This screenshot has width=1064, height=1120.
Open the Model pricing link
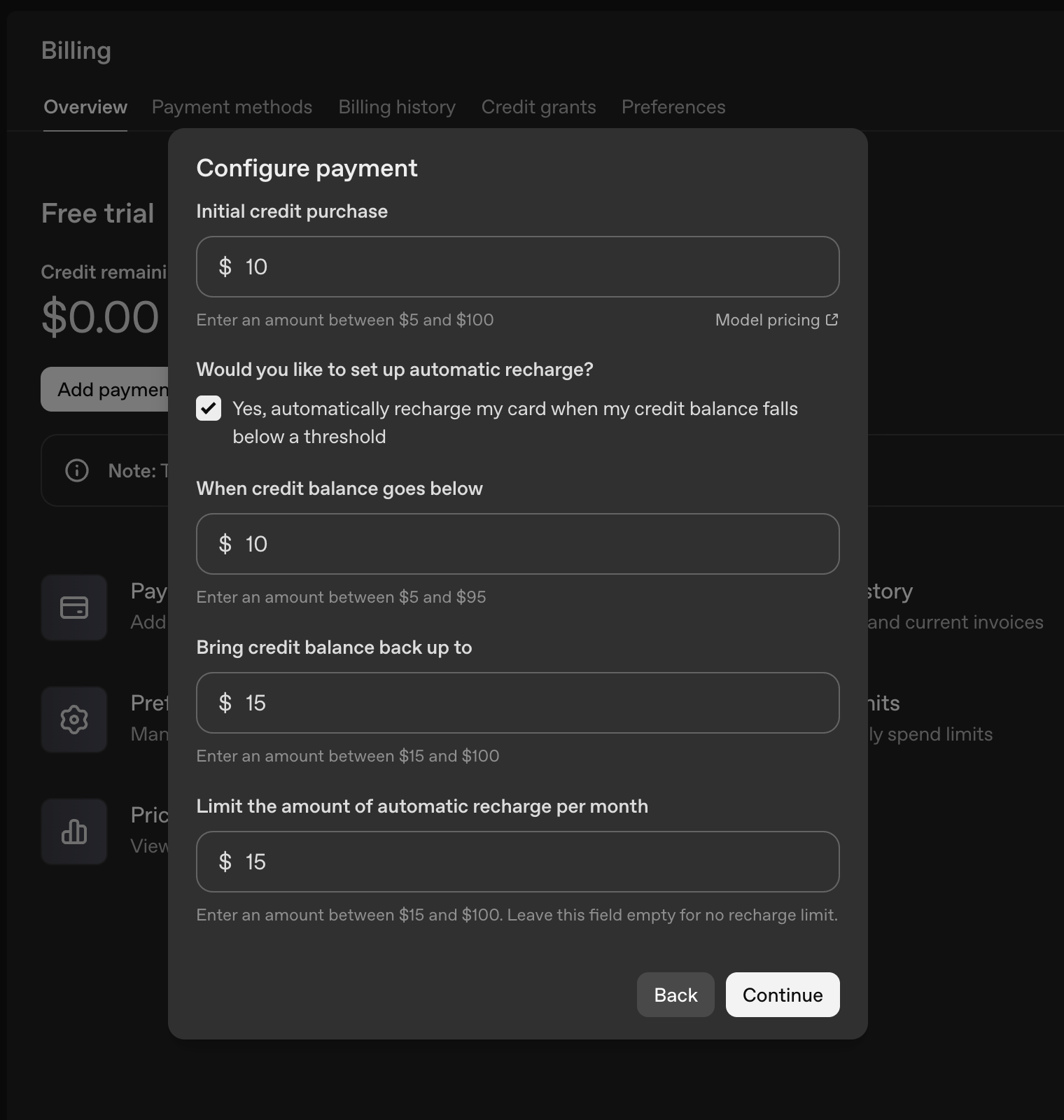767,320
